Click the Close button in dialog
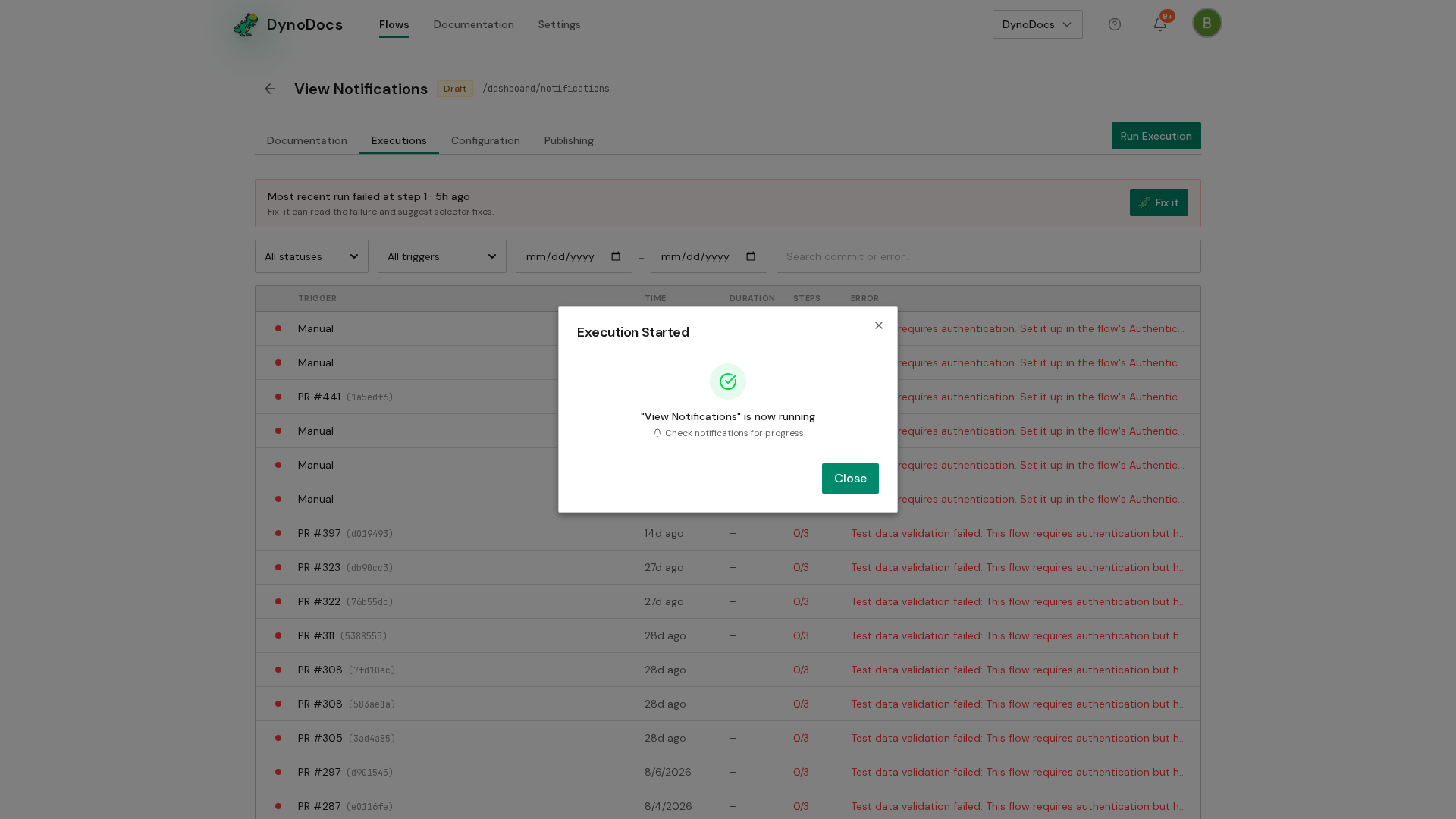The image size is (1456, 819). pos(850,479)
